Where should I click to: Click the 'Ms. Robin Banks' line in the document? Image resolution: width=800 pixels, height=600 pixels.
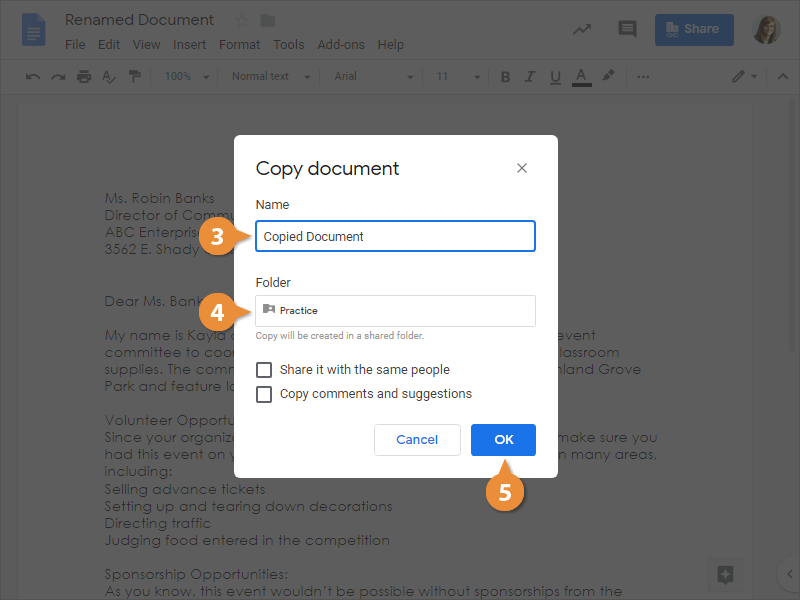coord(159,198)
